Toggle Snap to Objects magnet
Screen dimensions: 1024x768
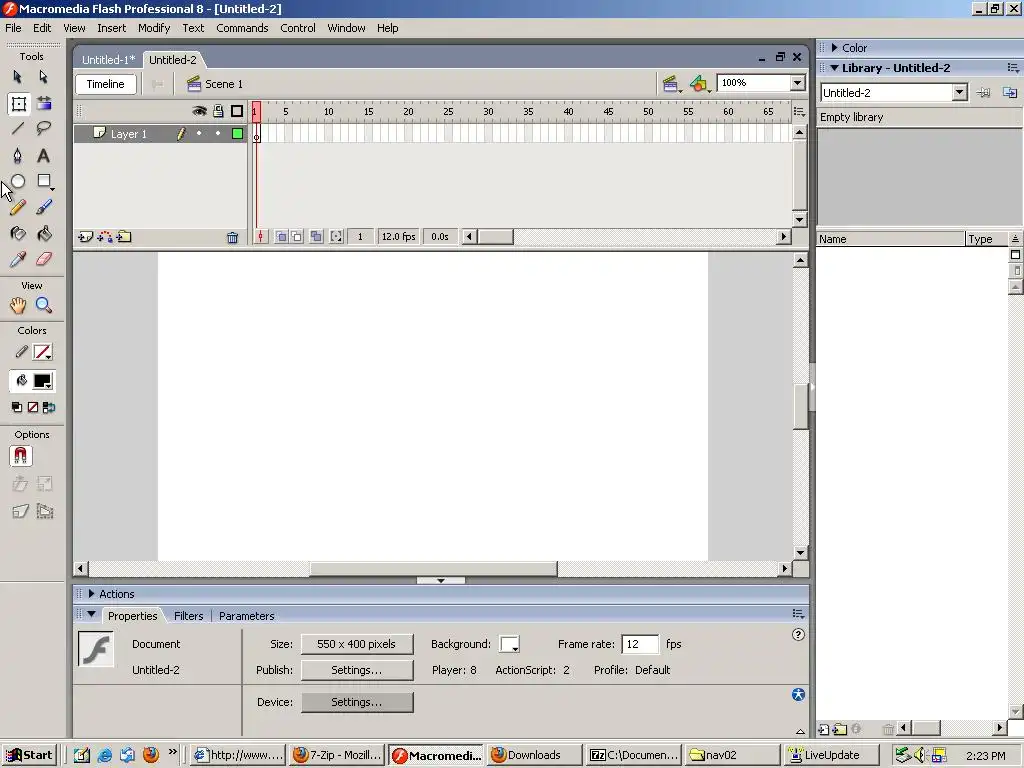[x=21, y=456]
